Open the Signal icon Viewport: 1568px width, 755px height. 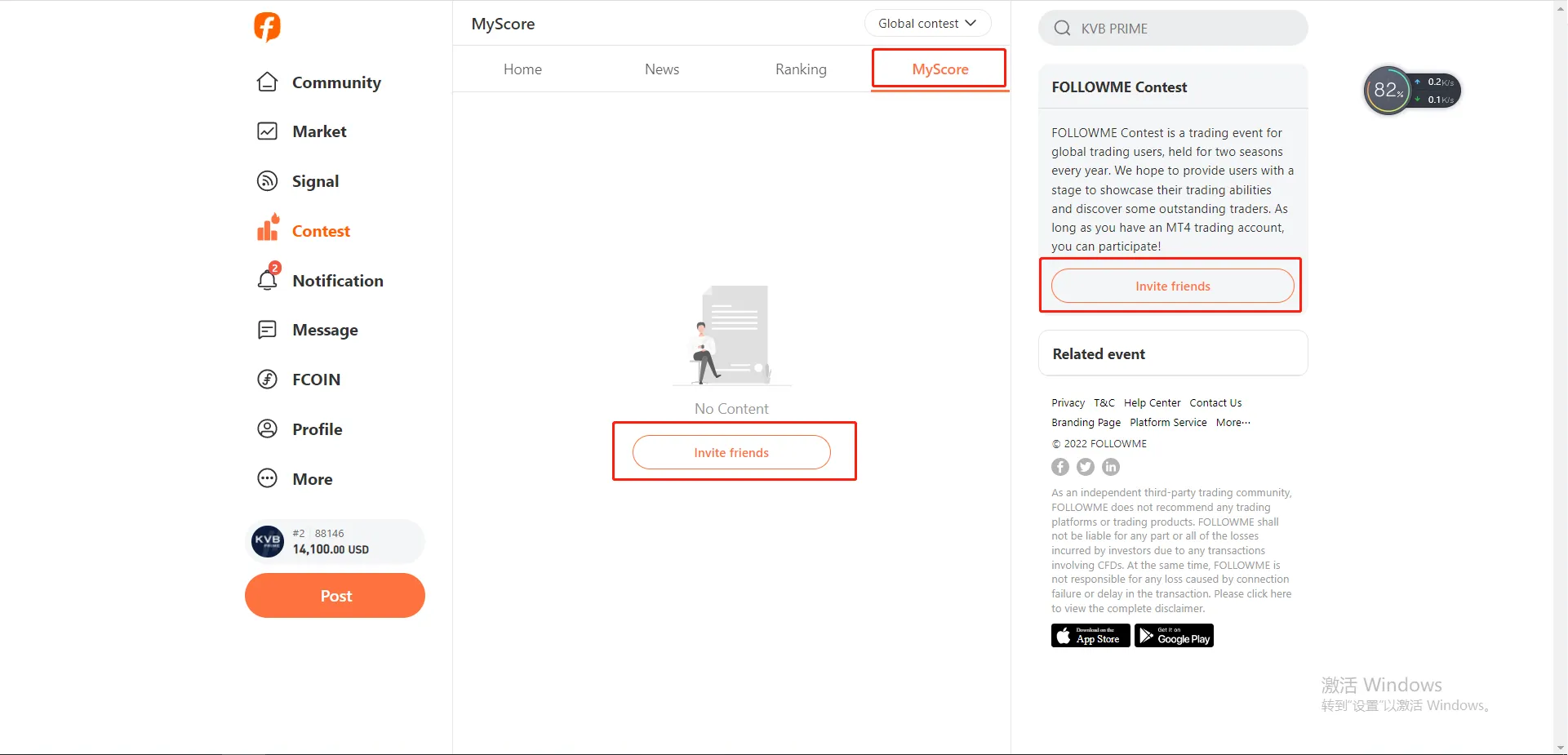[267, 181]
